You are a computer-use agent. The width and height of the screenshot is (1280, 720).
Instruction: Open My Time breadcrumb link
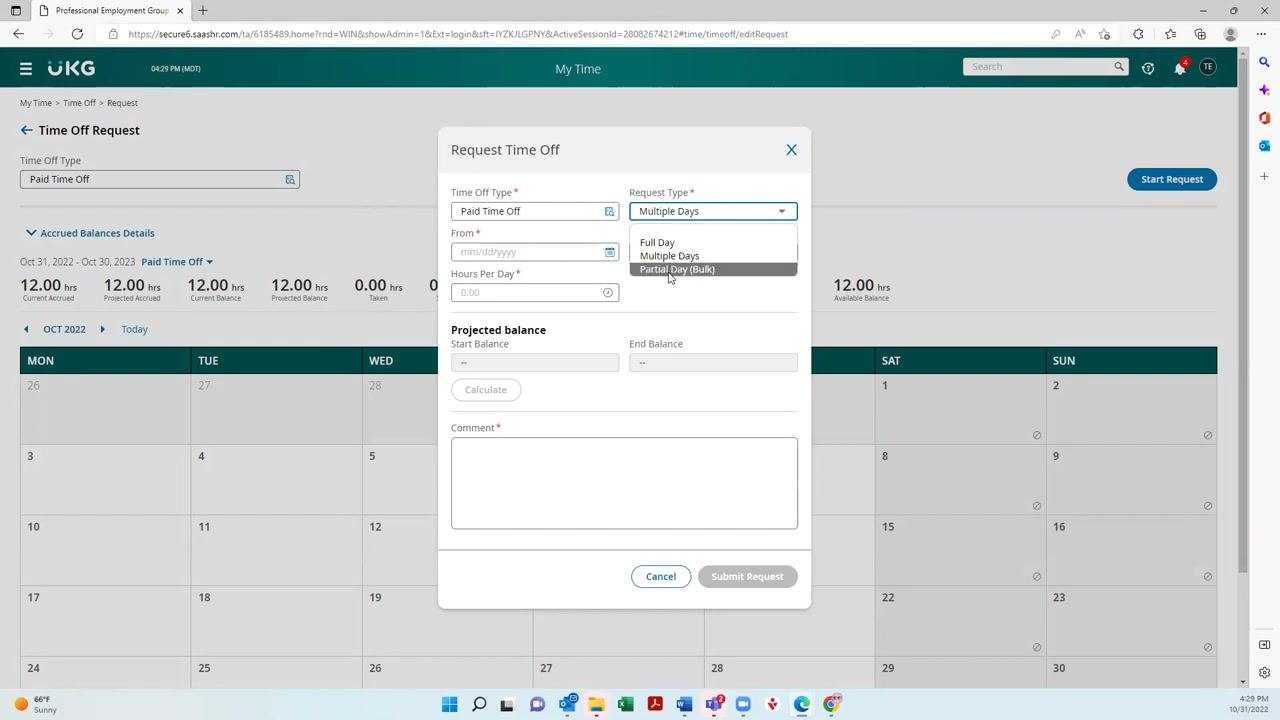point(36,103)
